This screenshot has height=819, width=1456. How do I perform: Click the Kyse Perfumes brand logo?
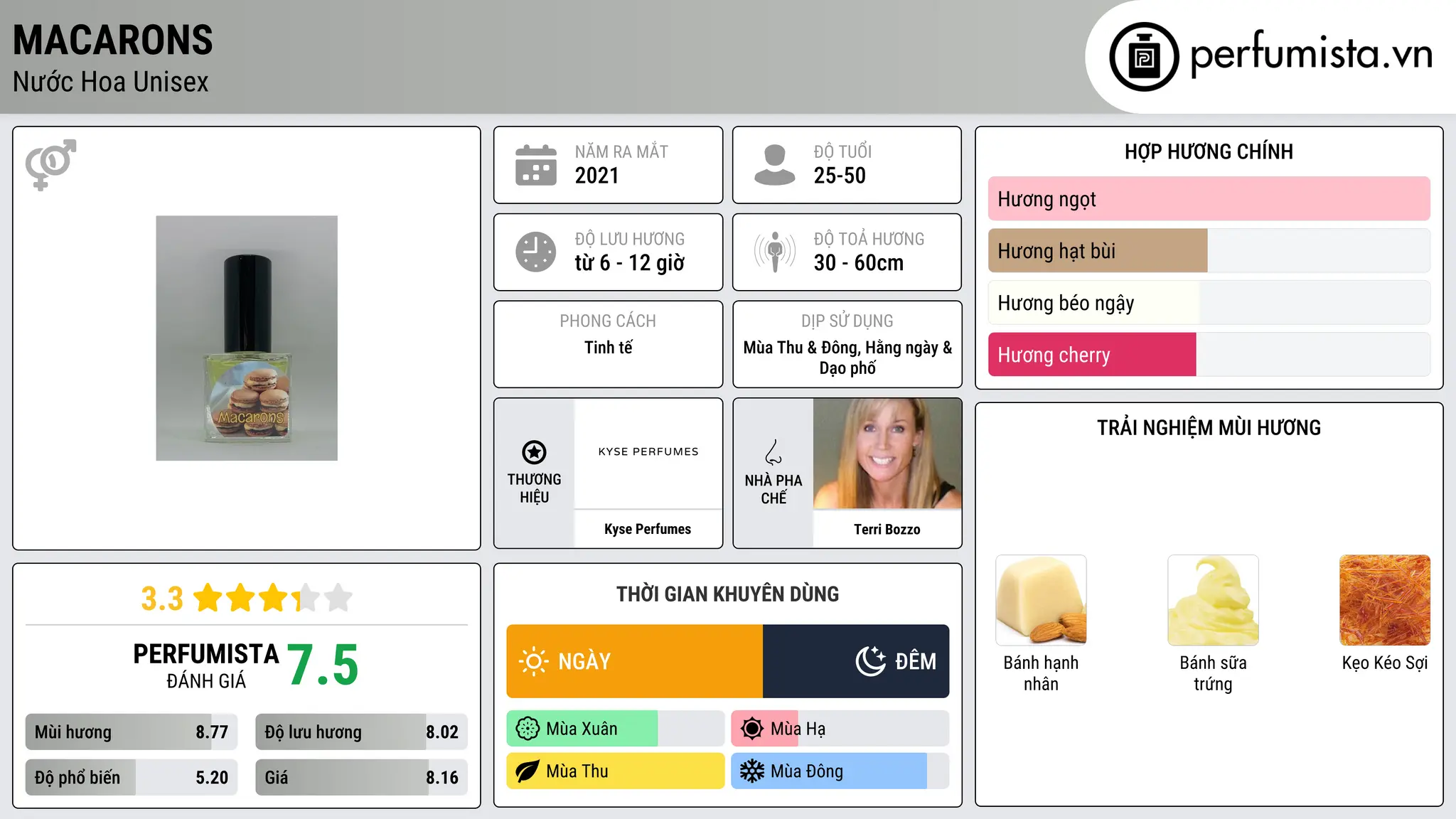pos(648,452)
